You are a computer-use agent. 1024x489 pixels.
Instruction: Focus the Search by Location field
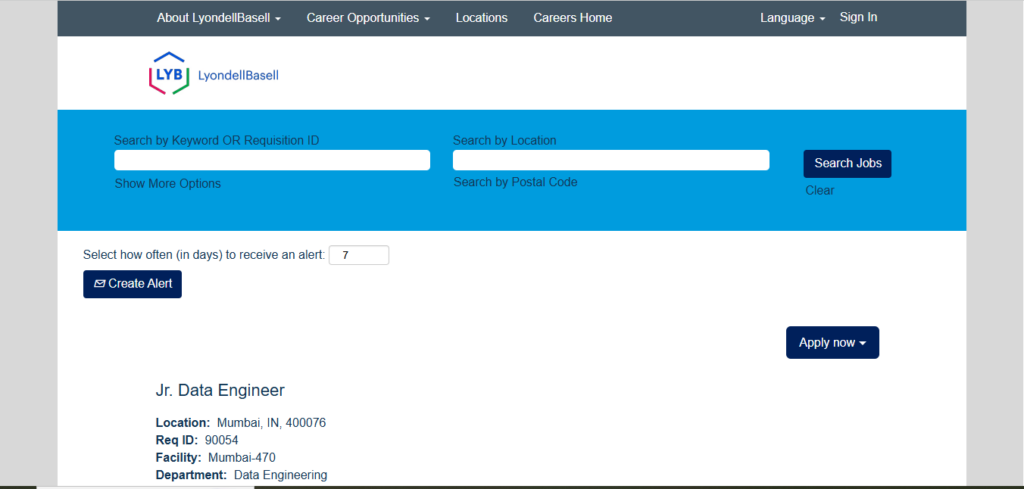pos(611,160)
